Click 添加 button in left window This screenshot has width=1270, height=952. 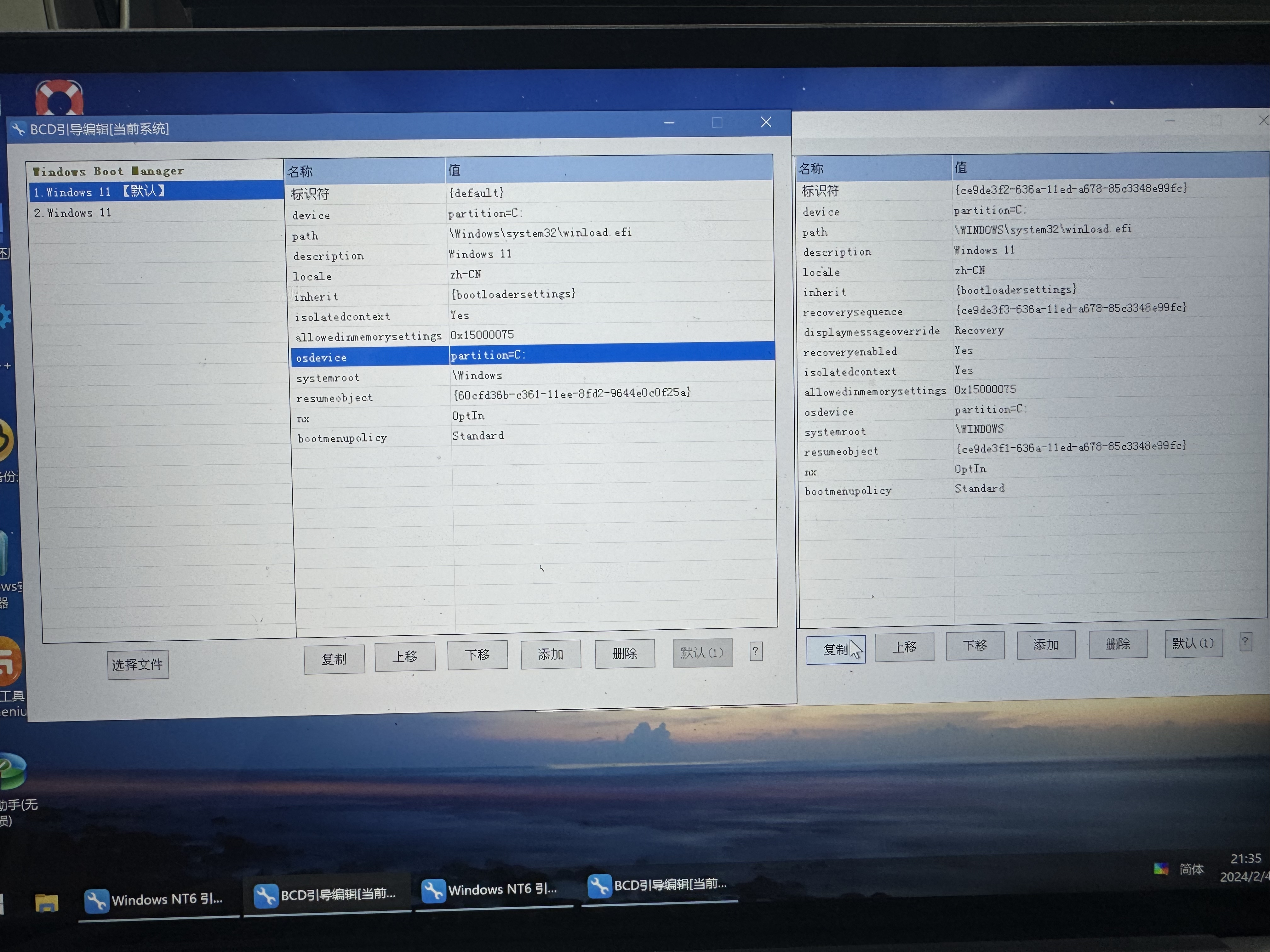pos(551,654)
